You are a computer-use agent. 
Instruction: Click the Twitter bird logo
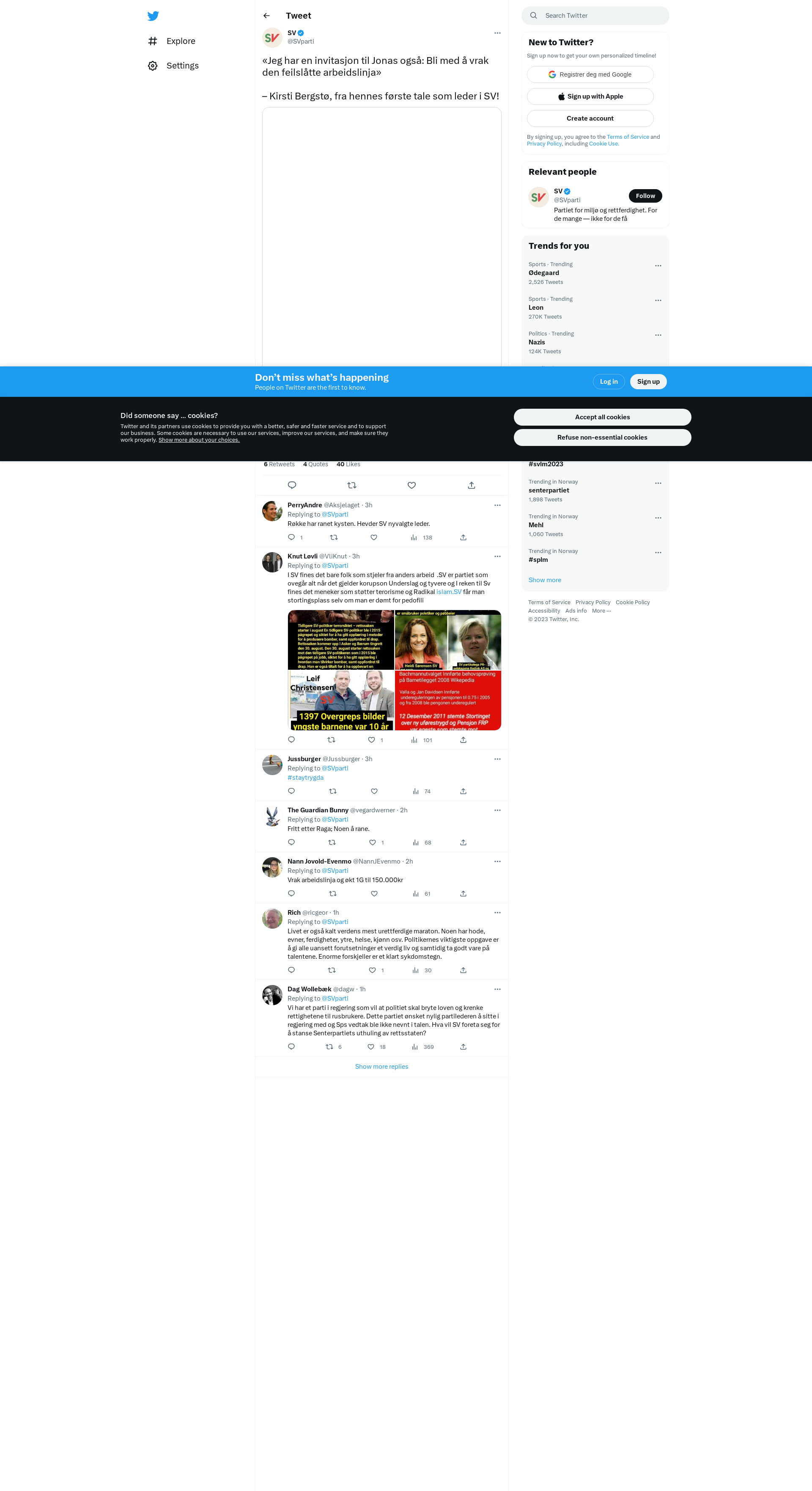[x=153, y=16]
